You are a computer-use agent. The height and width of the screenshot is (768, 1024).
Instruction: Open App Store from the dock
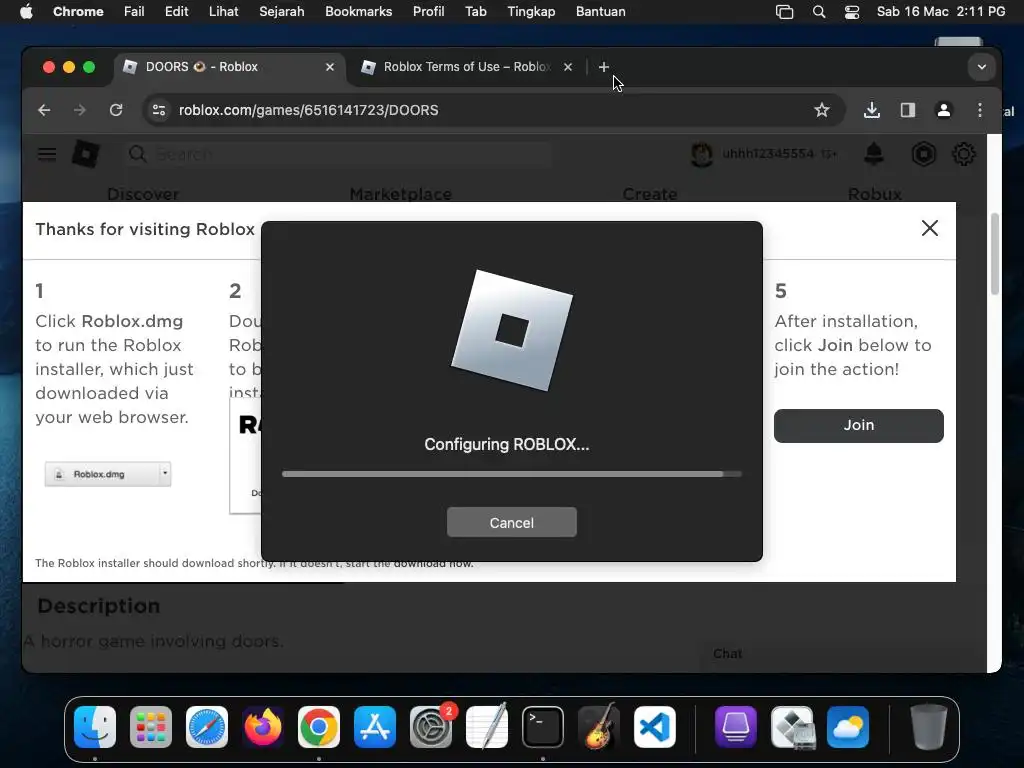tap(375, 727)
